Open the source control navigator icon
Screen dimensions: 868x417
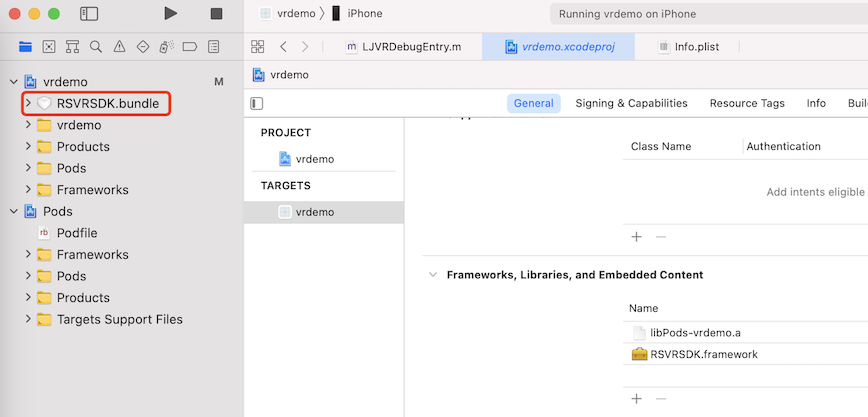[x=49, y=47]
